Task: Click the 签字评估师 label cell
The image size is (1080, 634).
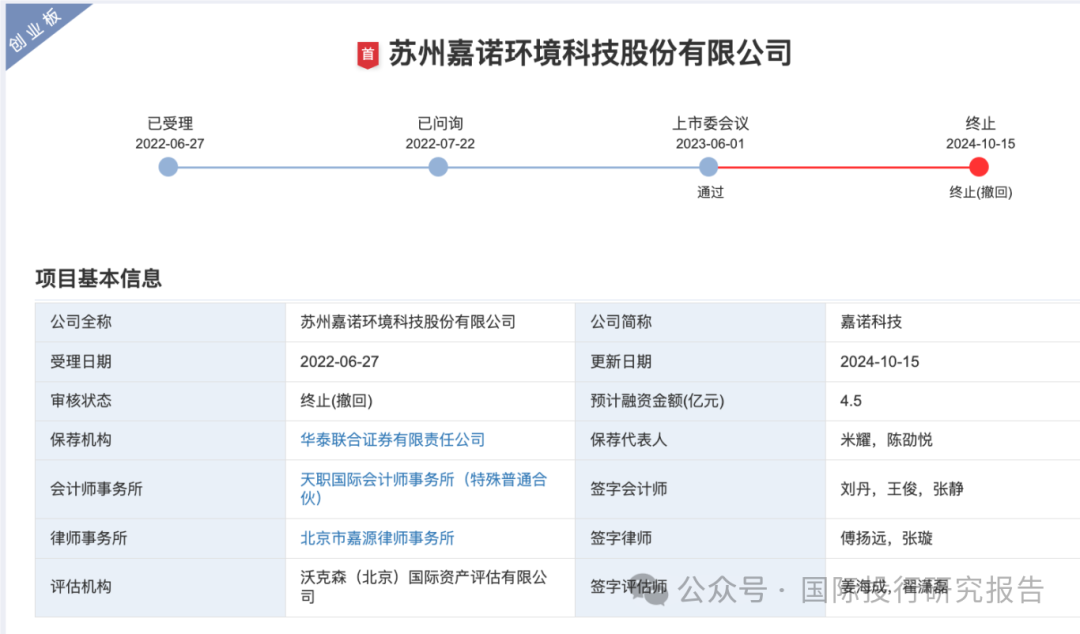Action: pyautogui.click(x=700, y=587)
